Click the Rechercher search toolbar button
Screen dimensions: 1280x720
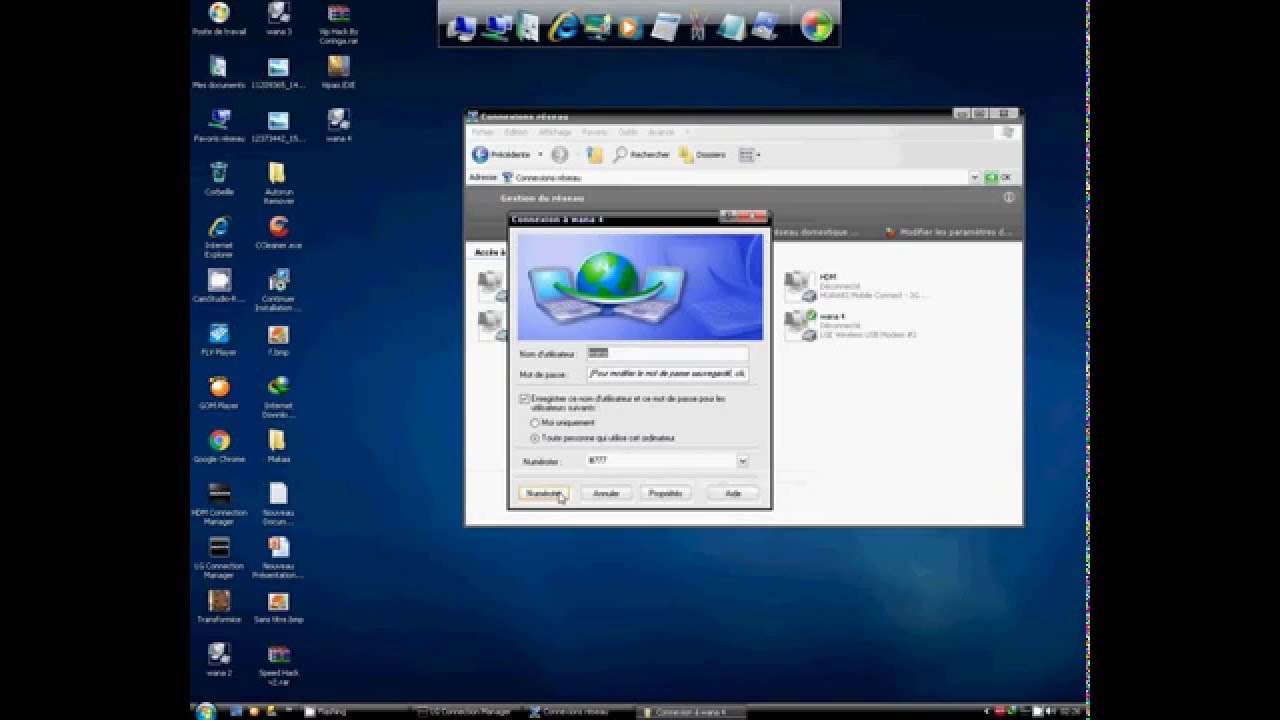coord(642,155)
